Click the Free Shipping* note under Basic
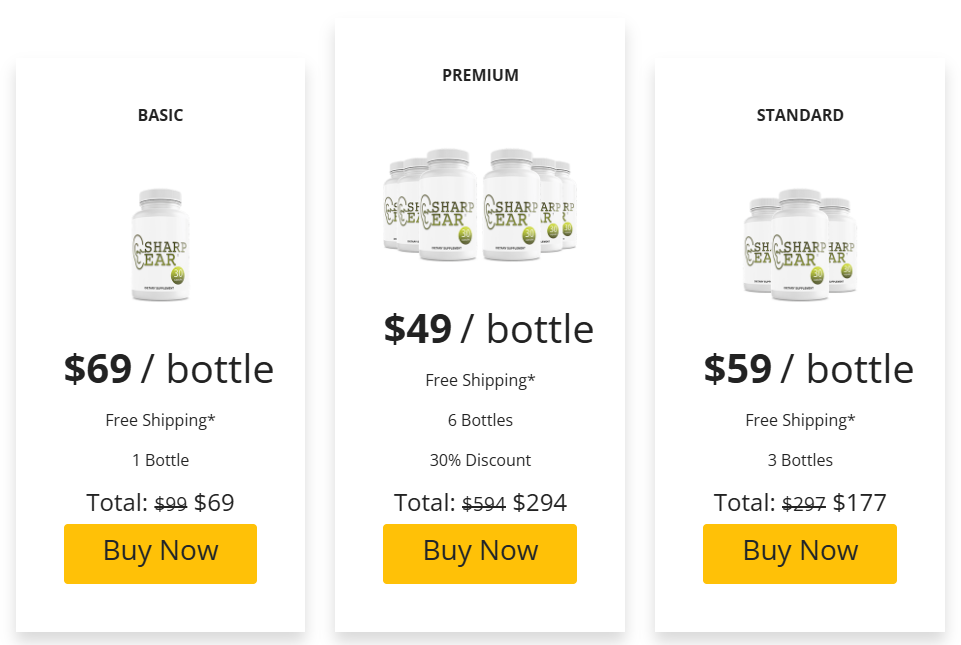The height and width of the screenshot is (645, 961). tap(160, 420)
